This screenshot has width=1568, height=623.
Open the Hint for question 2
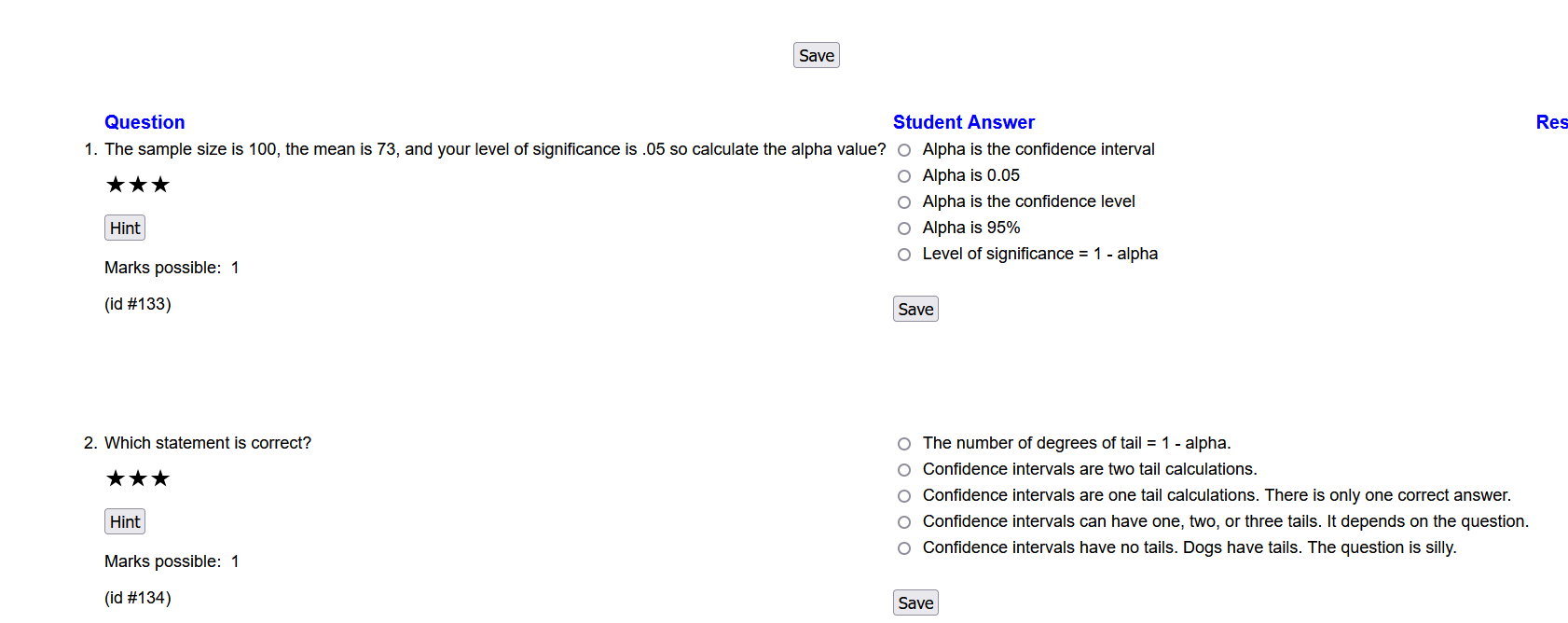point(124,520)
